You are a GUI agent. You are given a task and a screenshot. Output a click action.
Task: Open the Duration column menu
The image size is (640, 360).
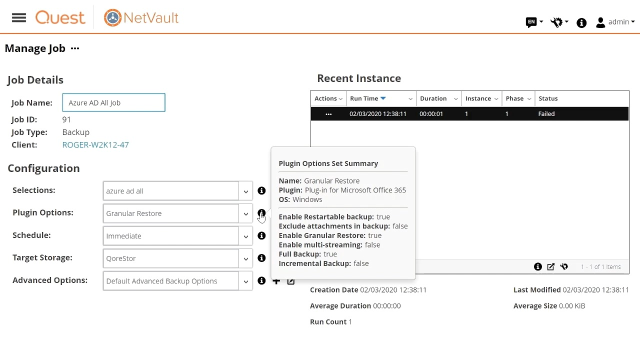point(456,99)
